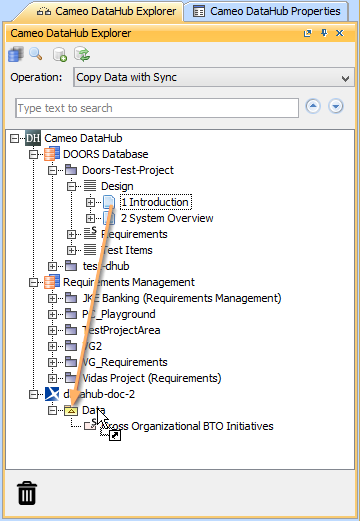Viewport: 360px width, 521px height.
Task: Expand the PC_Playground node
Action: [x=52, y=314]
